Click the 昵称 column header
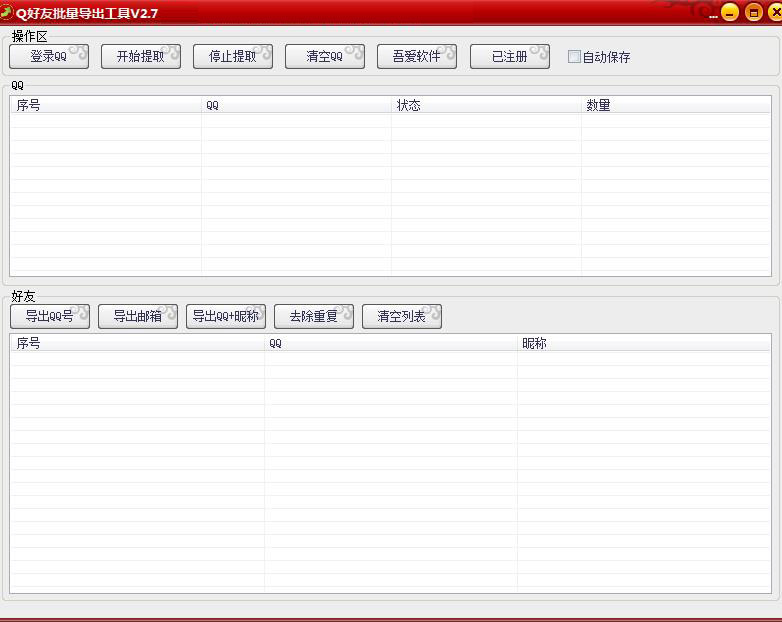The height and width of the screenshot is (622, 782). [644, 343]
